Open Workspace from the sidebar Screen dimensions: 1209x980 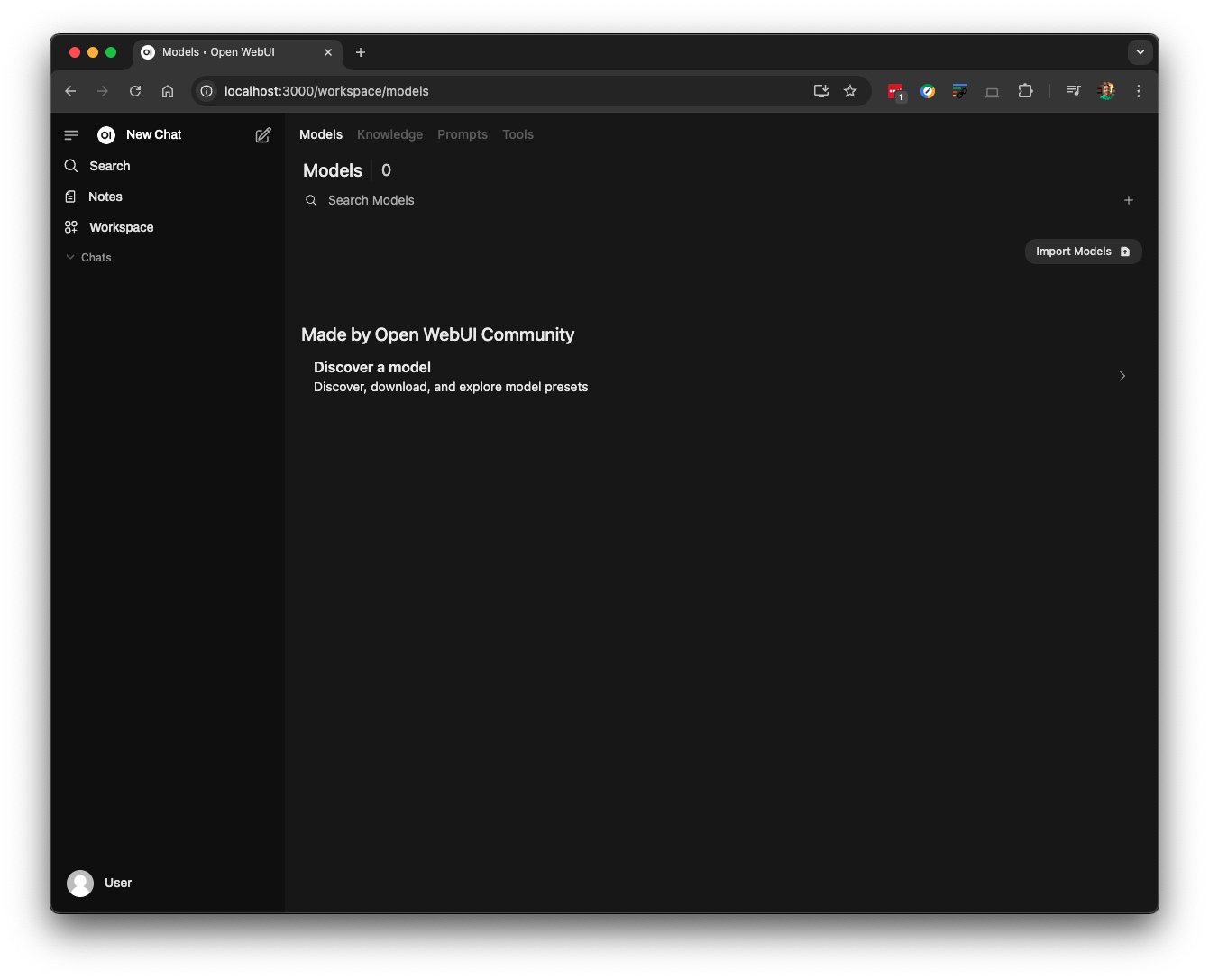(x=121, y=227)
